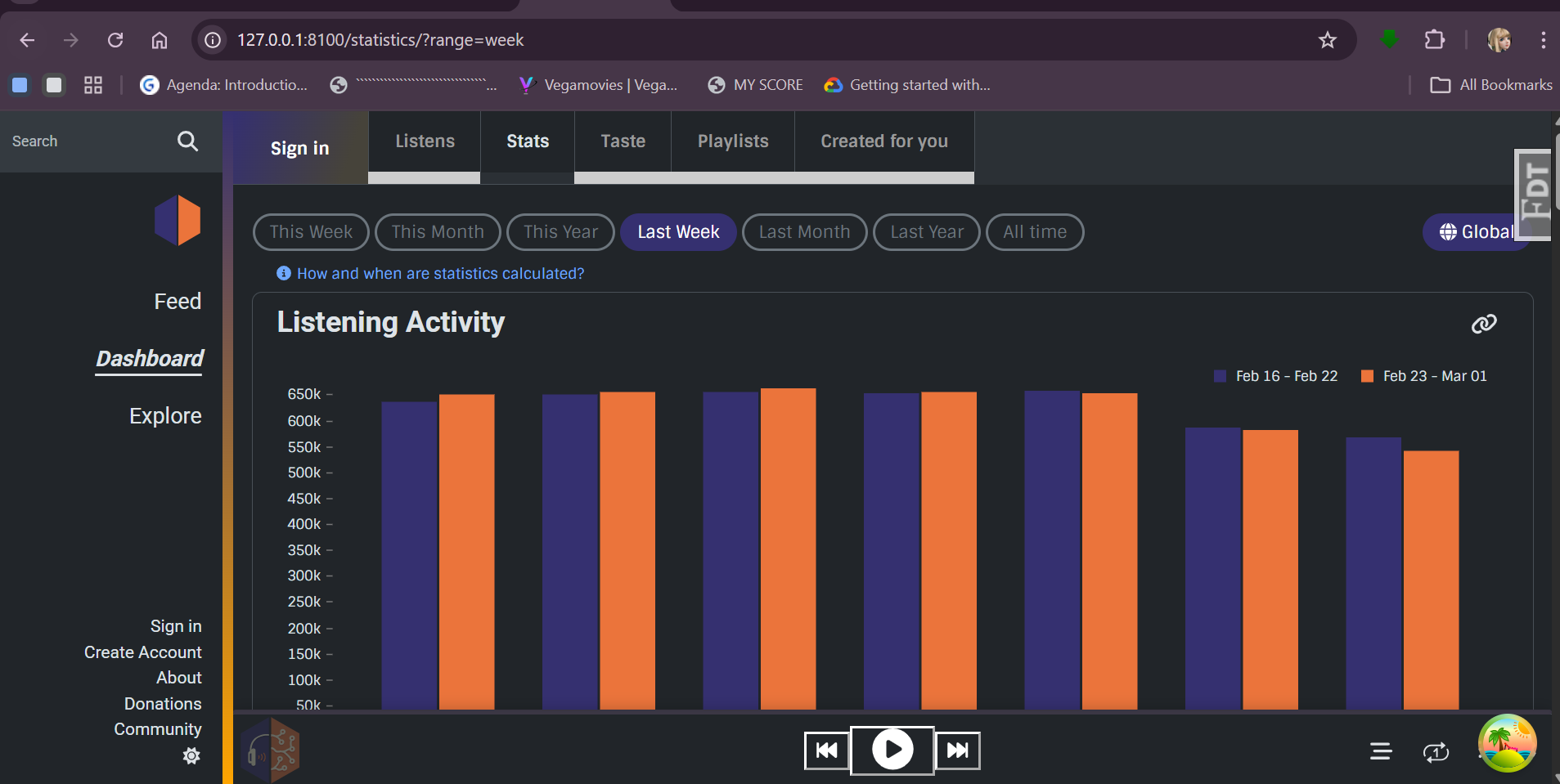Image resolution: width=1560 pixels, height=784 pixels.
Task: Skip to the previous track
Action: 826,750
